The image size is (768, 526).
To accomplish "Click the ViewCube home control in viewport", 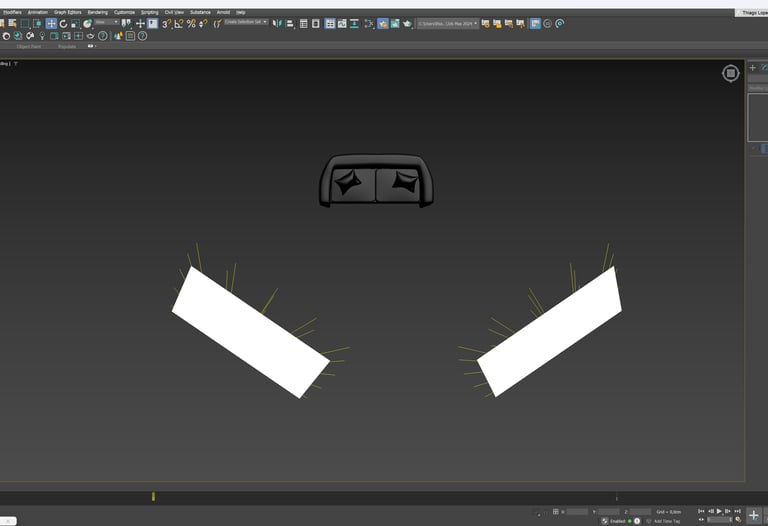I will tap(731, 73).
